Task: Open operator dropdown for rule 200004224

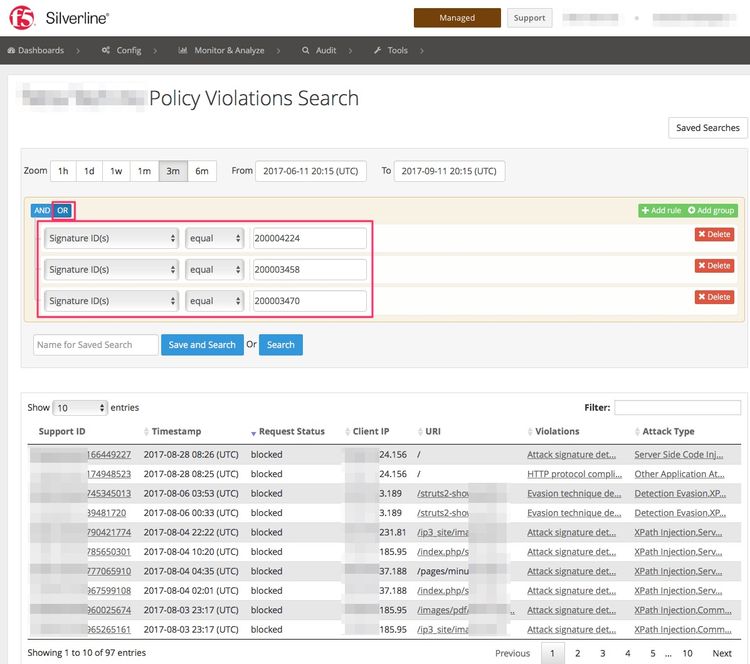Action: click(x=215, y=238)
